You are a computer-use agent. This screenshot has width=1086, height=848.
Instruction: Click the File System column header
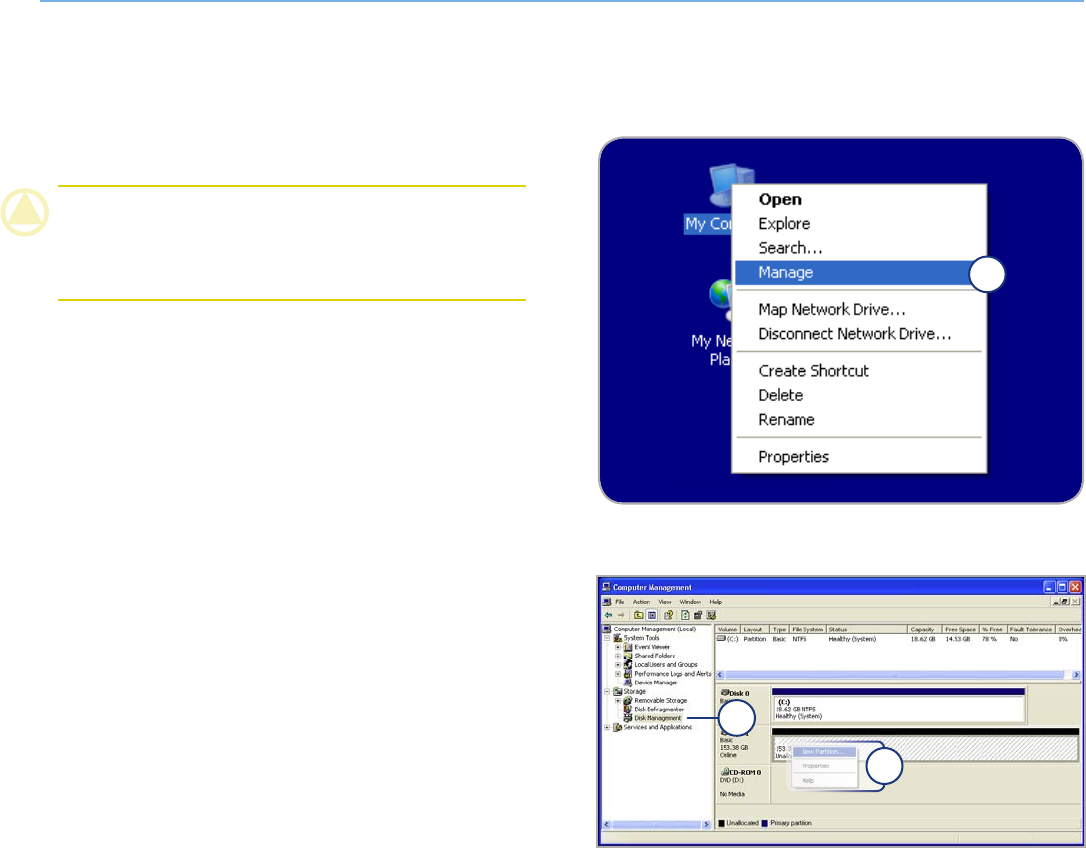click(808, 629)
